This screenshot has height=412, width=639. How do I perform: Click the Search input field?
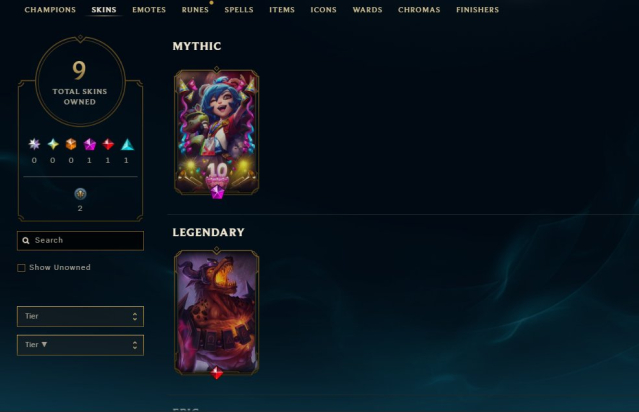click(80, 240)
